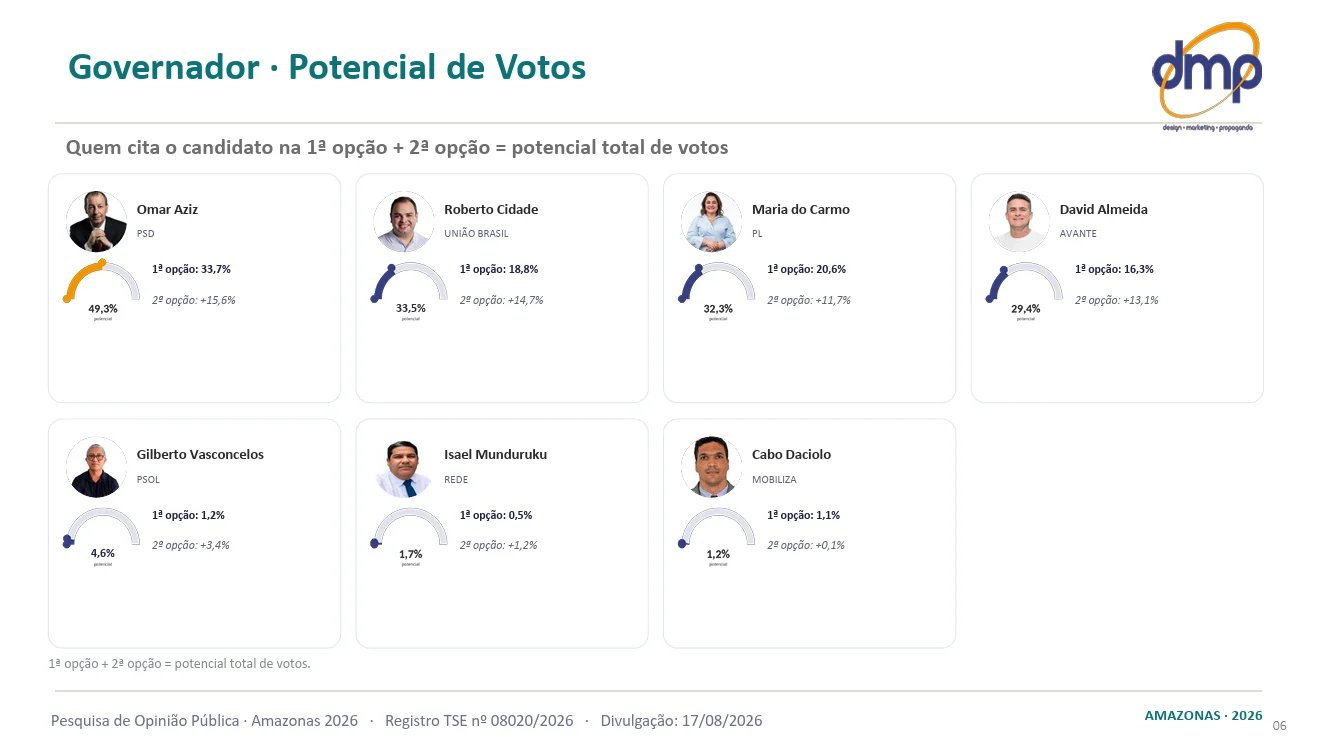
Task: Select Gilberto Vasconcelos's portrait photo
Action: (97, 467)
